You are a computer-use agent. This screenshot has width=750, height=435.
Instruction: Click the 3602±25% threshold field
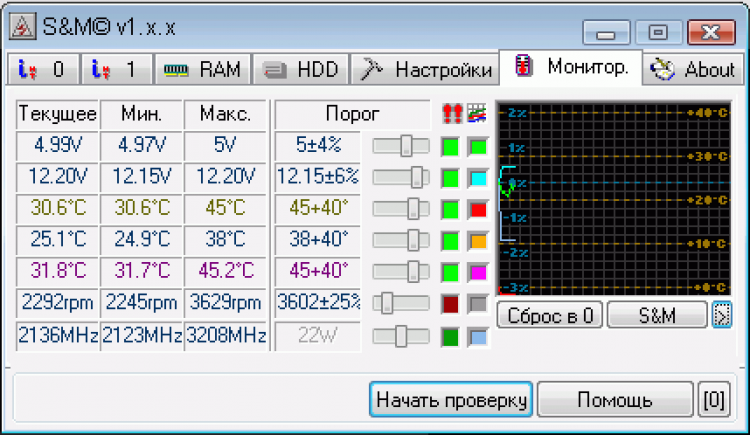tap(318, 303)
